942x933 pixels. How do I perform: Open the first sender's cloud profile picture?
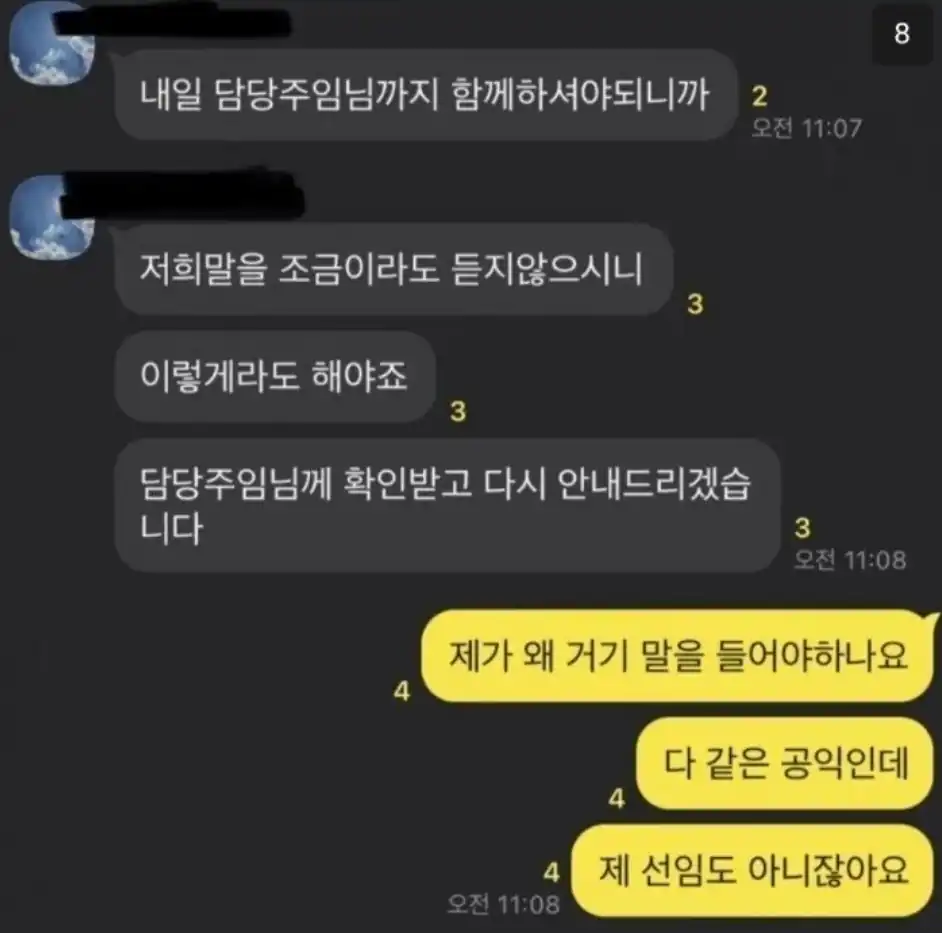(52, 43)
